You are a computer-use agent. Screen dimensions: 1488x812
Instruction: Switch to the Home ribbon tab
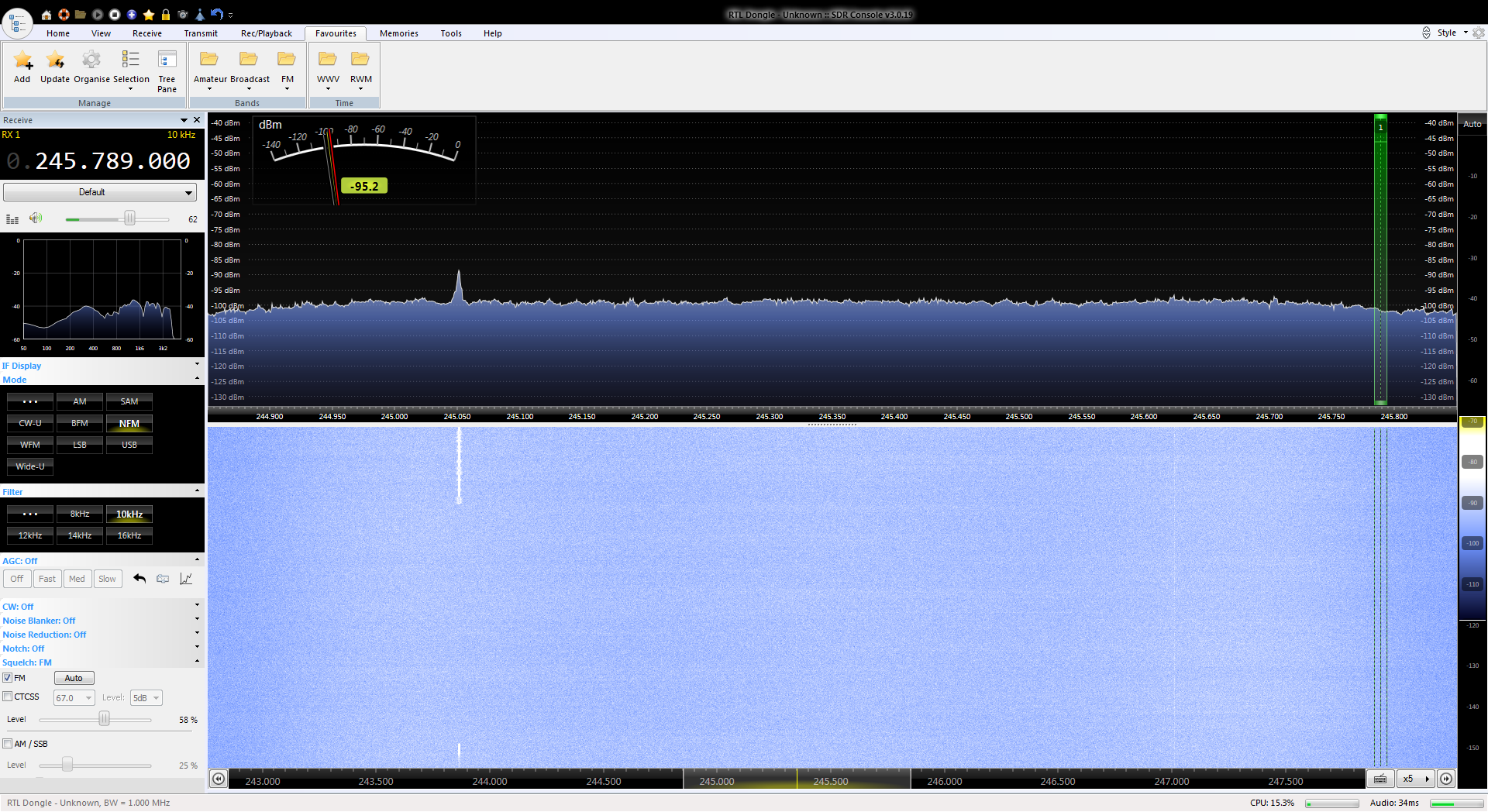(x=58, y=33)
